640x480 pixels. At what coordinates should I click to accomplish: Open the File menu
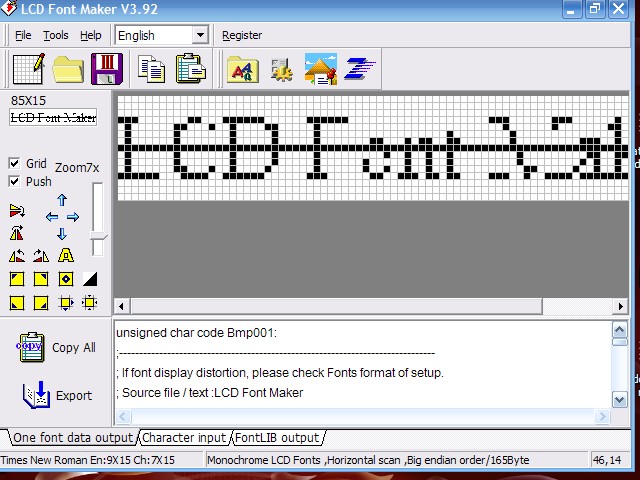[23, 36]
